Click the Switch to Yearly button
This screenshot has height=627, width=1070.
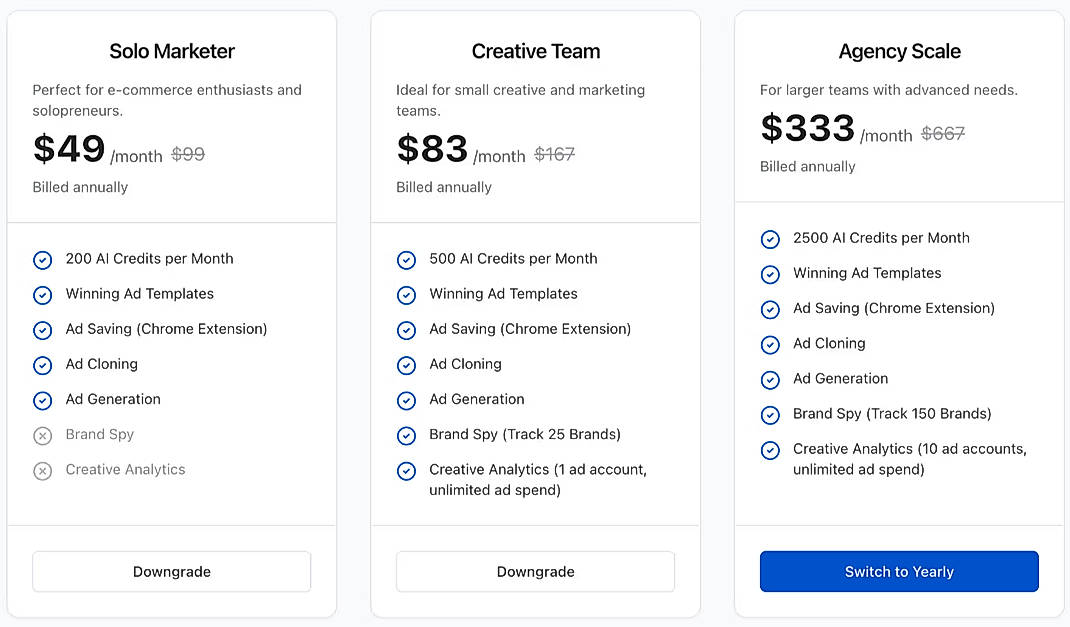[x=899, y=572]
